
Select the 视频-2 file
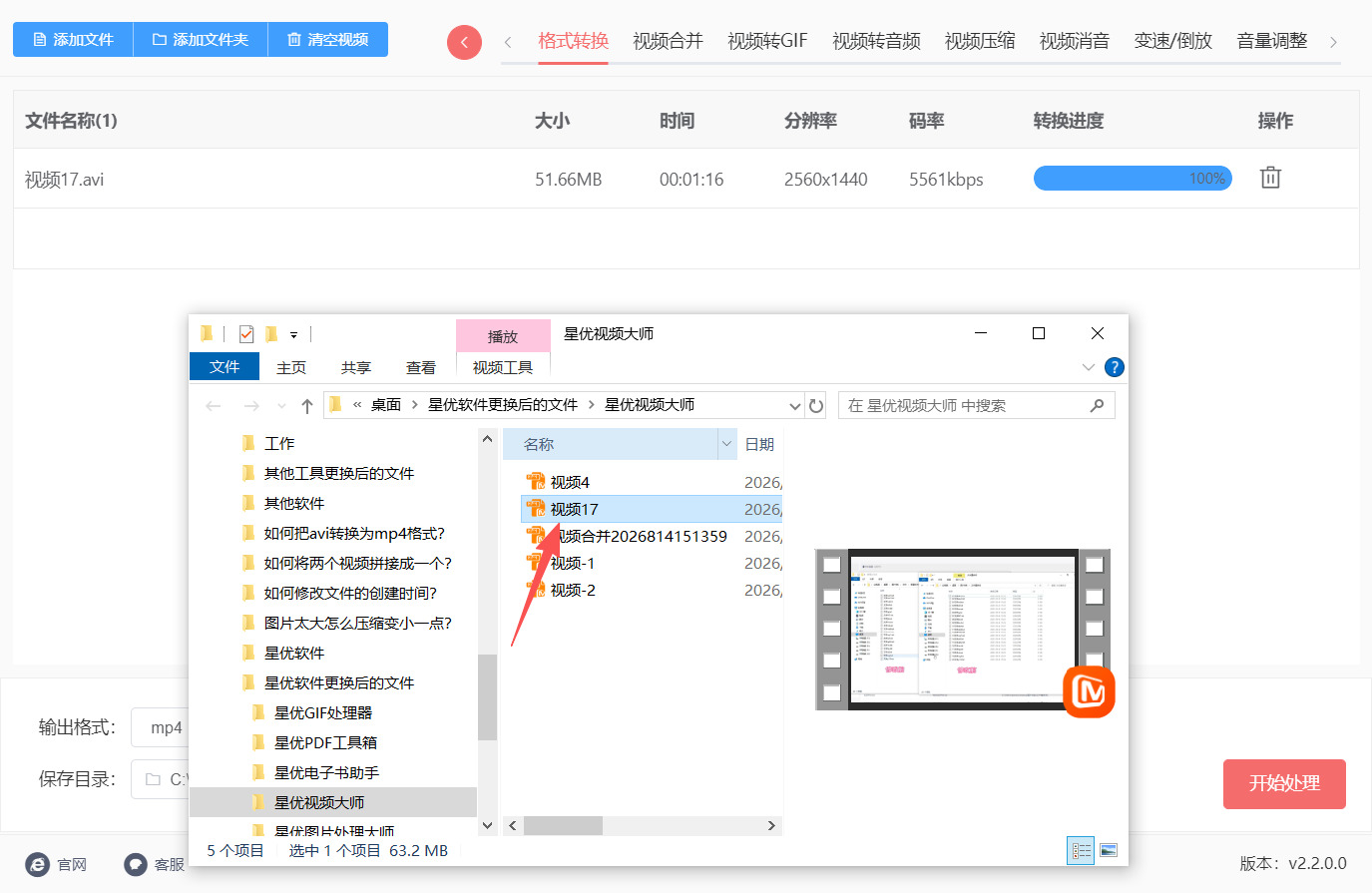coord(573,590)
